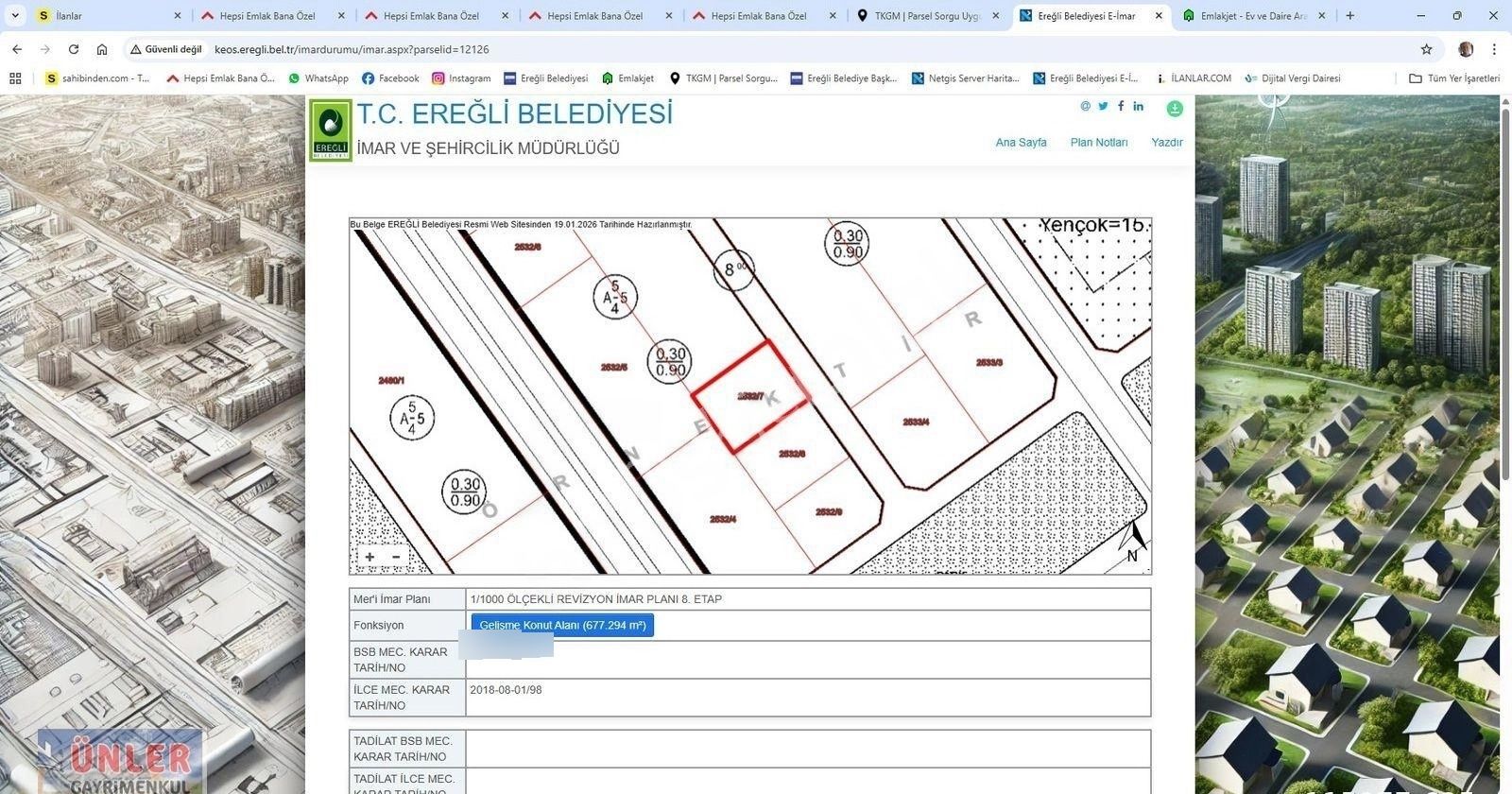Switch to TKGM Parsel Sorgu tab
1512x794 pixels.
926,16
